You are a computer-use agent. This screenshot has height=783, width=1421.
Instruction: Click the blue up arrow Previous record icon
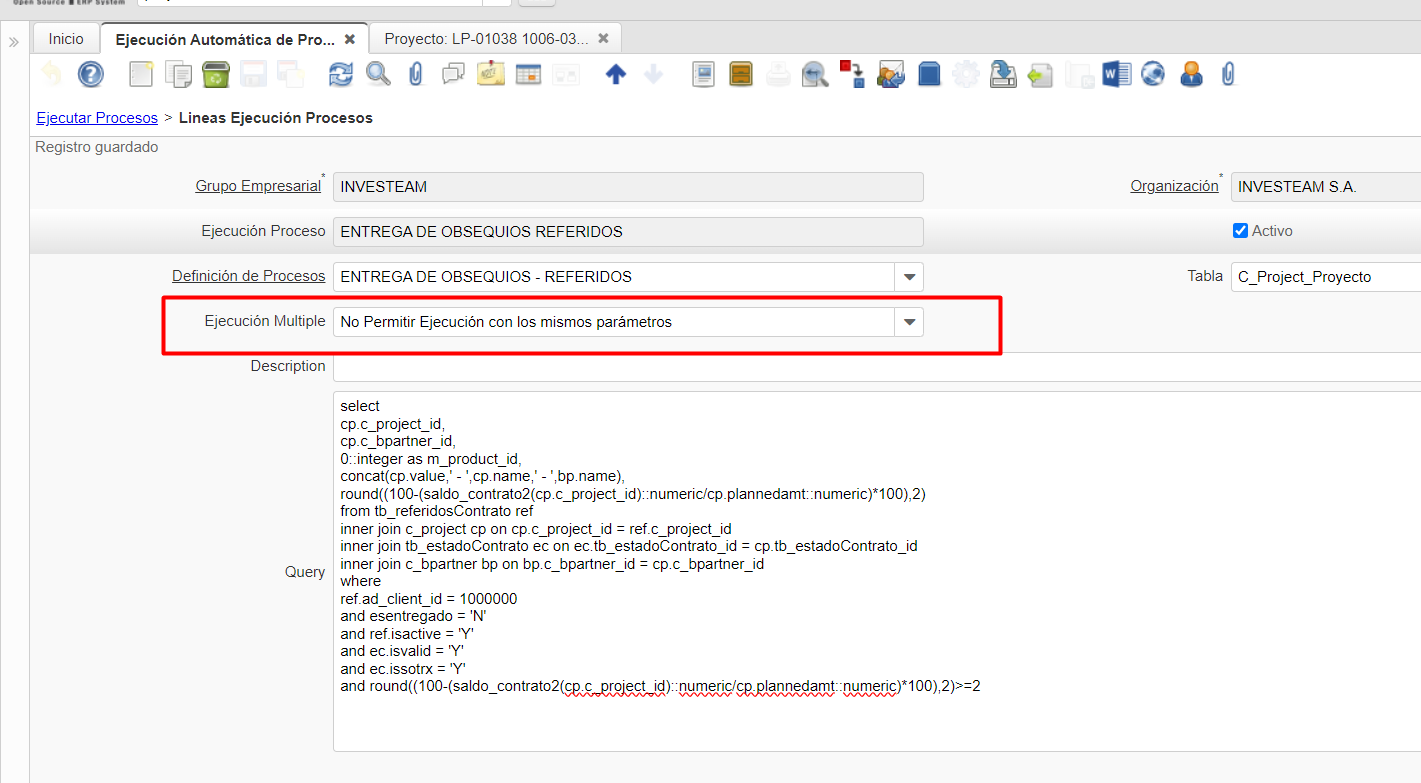pyautogui.click(x=616, y=74)
